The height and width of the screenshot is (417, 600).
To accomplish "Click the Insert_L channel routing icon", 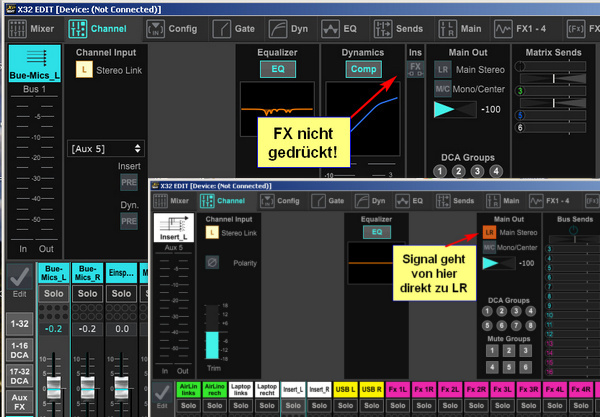I will pyautogui.click(x=174, y=227).
